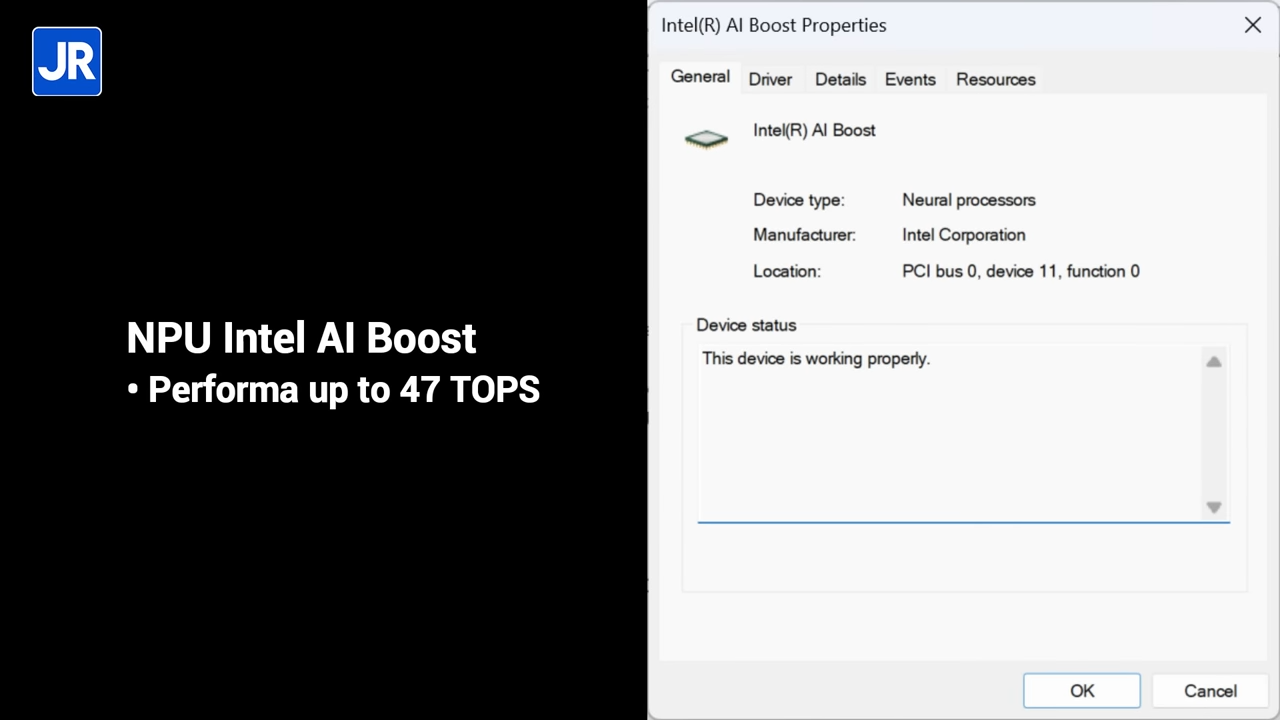Switch to the Driver tab
The width and height of the screenshot is (1280, 720).
point(770,79)
